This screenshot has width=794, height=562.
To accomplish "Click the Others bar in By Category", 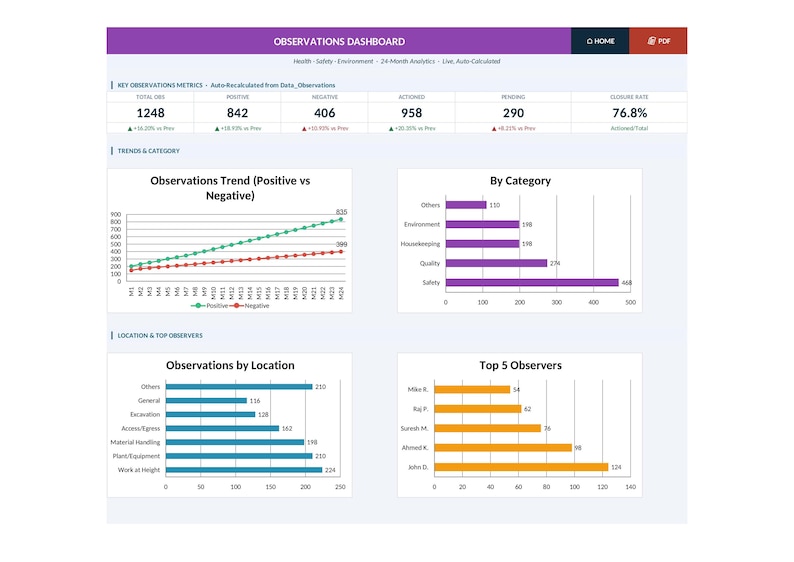I will tap(466, 205).
